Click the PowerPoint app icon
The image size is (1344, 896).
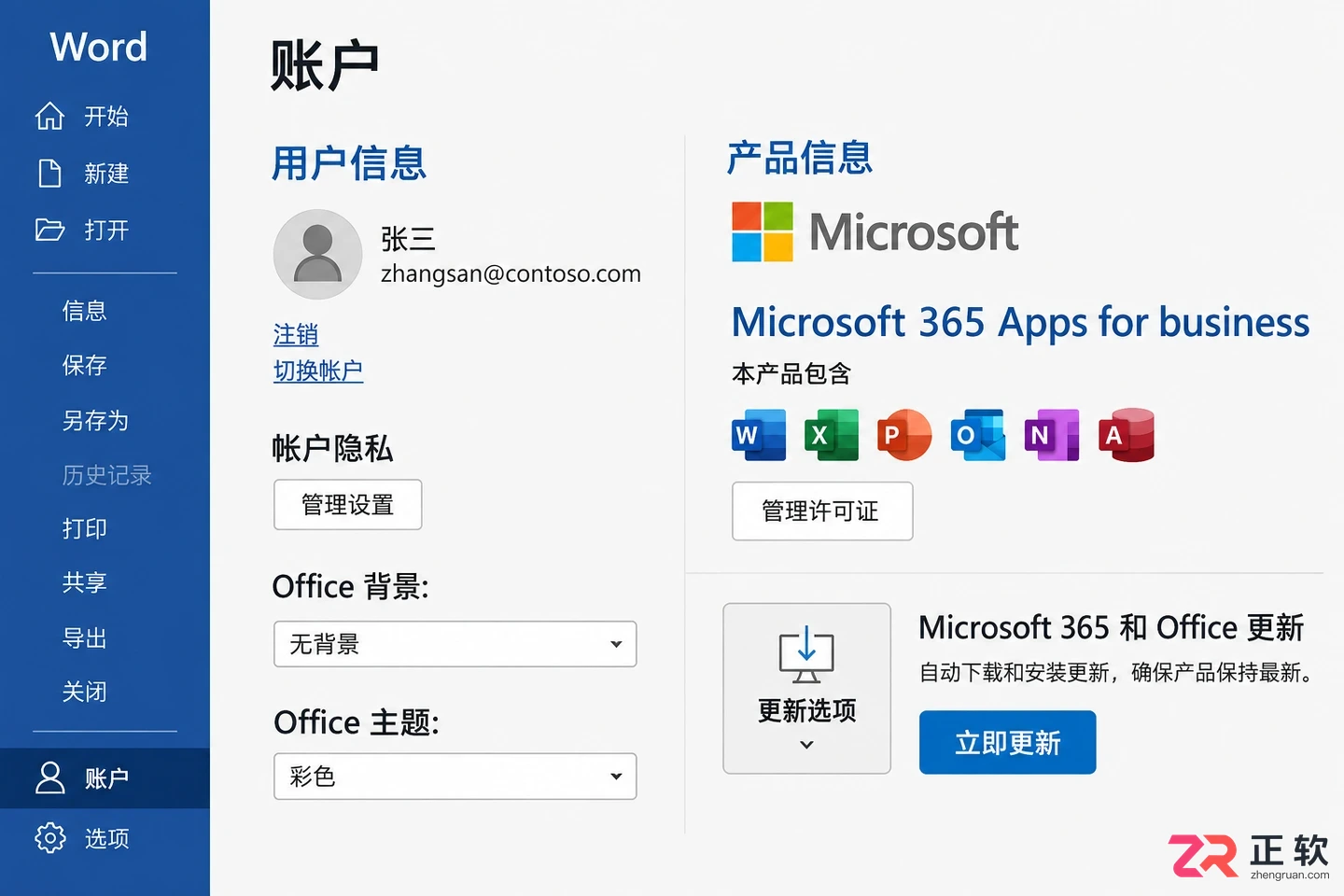904,435
